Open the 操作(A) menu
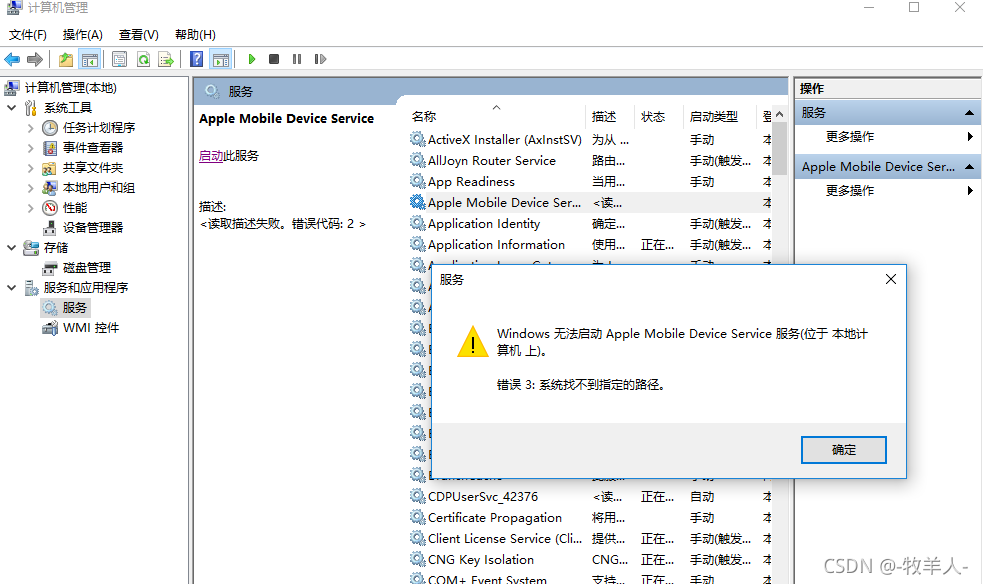Viewport: 983px width, 584px height. [83, 34]
